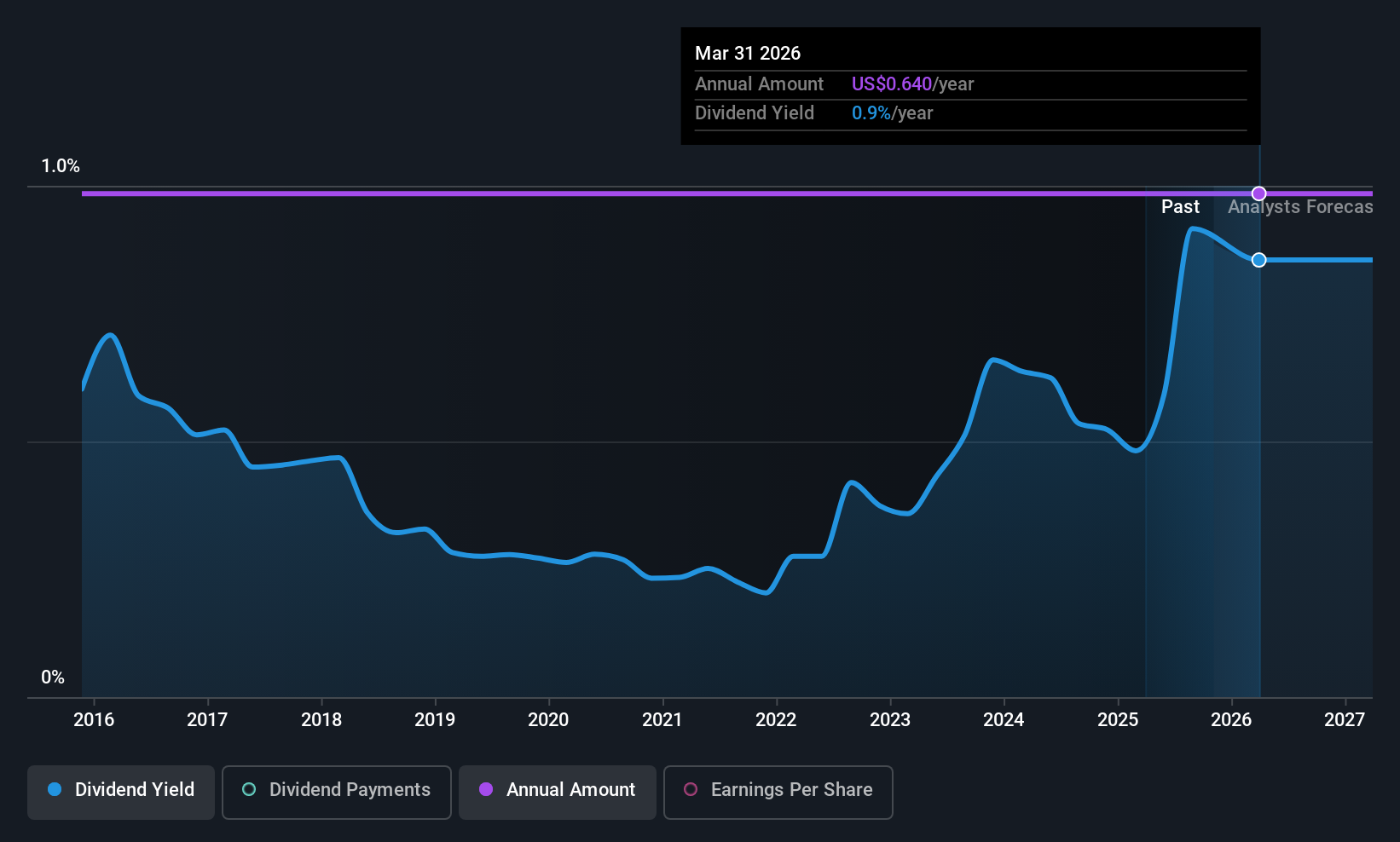
Task: Toggle Dividend Payments display on
Action: click(336, 791)
